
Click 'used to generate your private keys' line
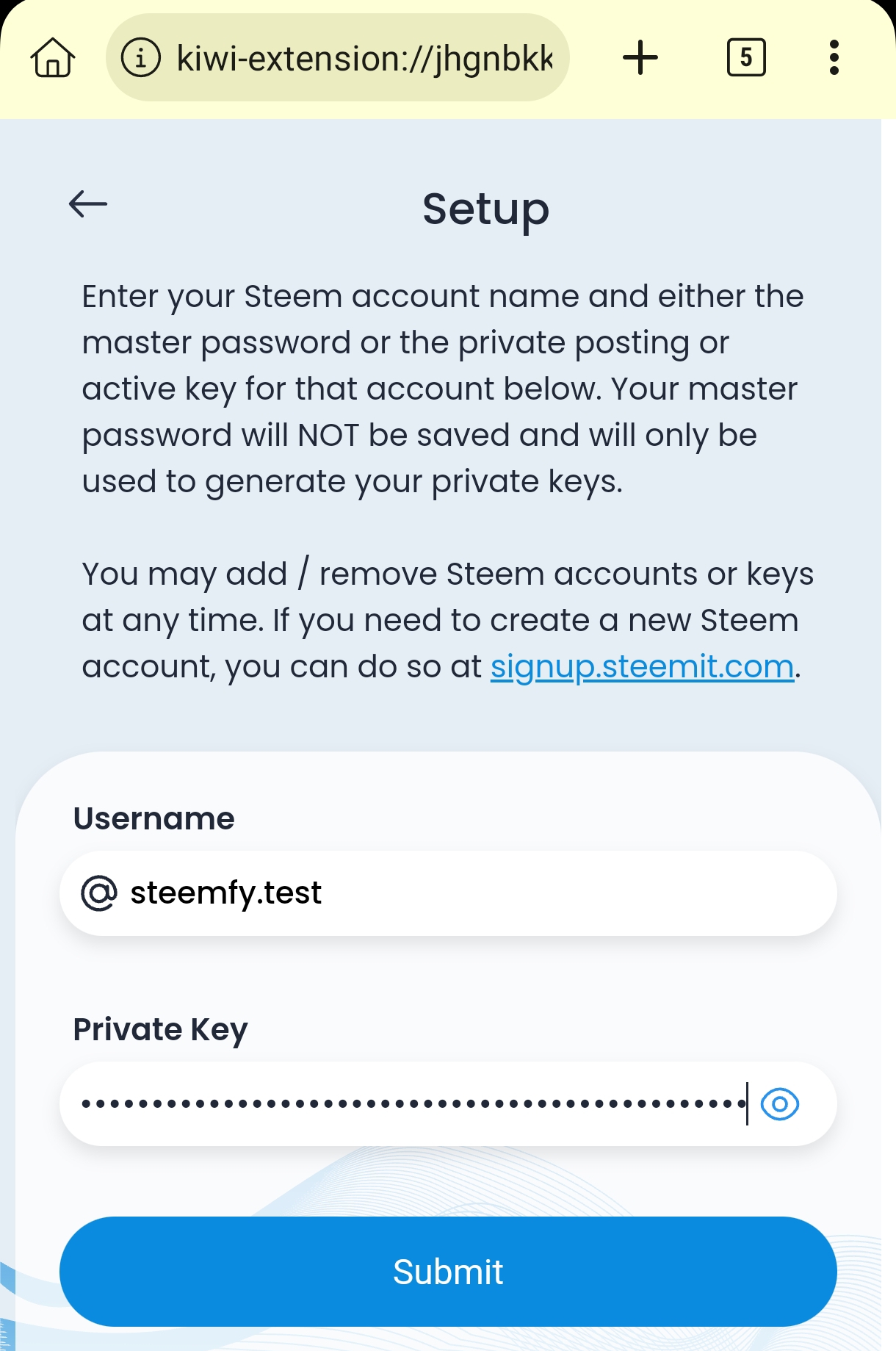coord(352,482)
